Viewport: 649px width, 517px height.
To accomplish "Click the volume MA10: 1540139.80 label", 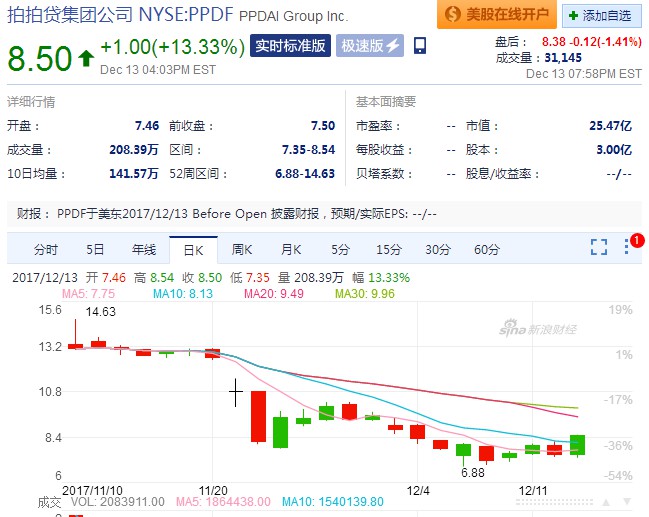I will 333,502.
